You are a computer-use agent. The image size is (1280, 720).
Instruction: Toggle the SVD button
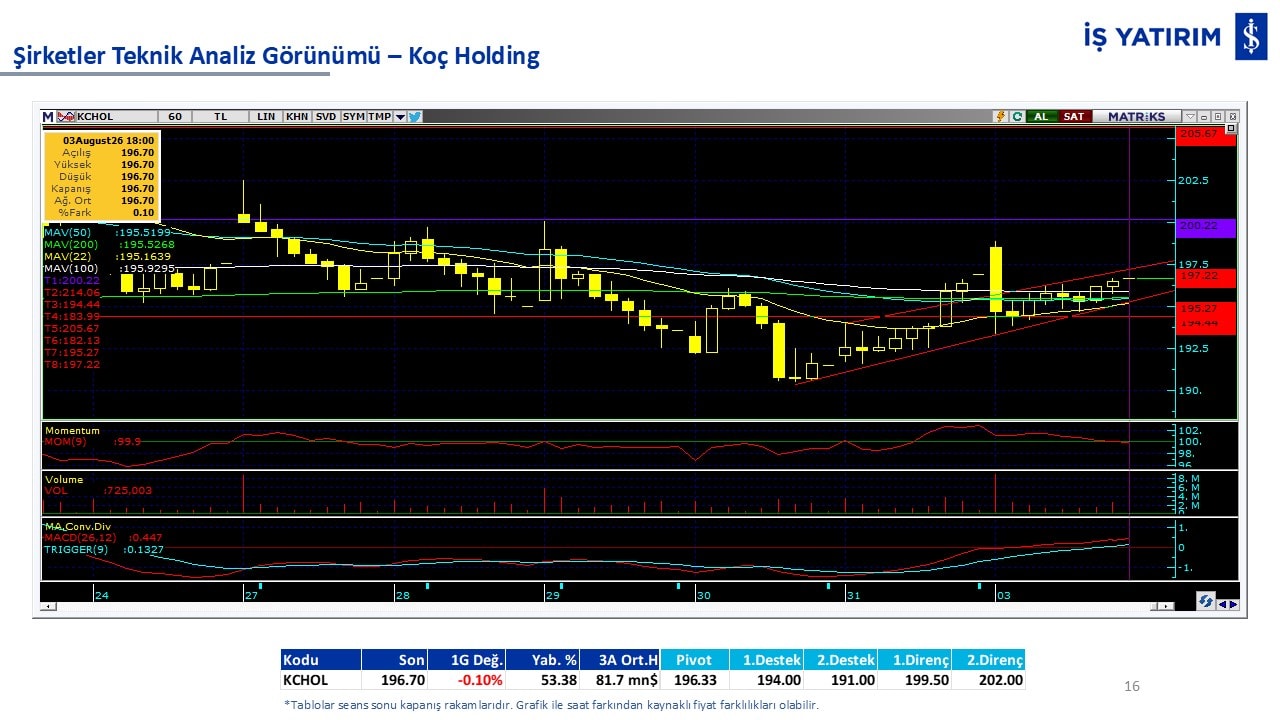tap(326, 116)
